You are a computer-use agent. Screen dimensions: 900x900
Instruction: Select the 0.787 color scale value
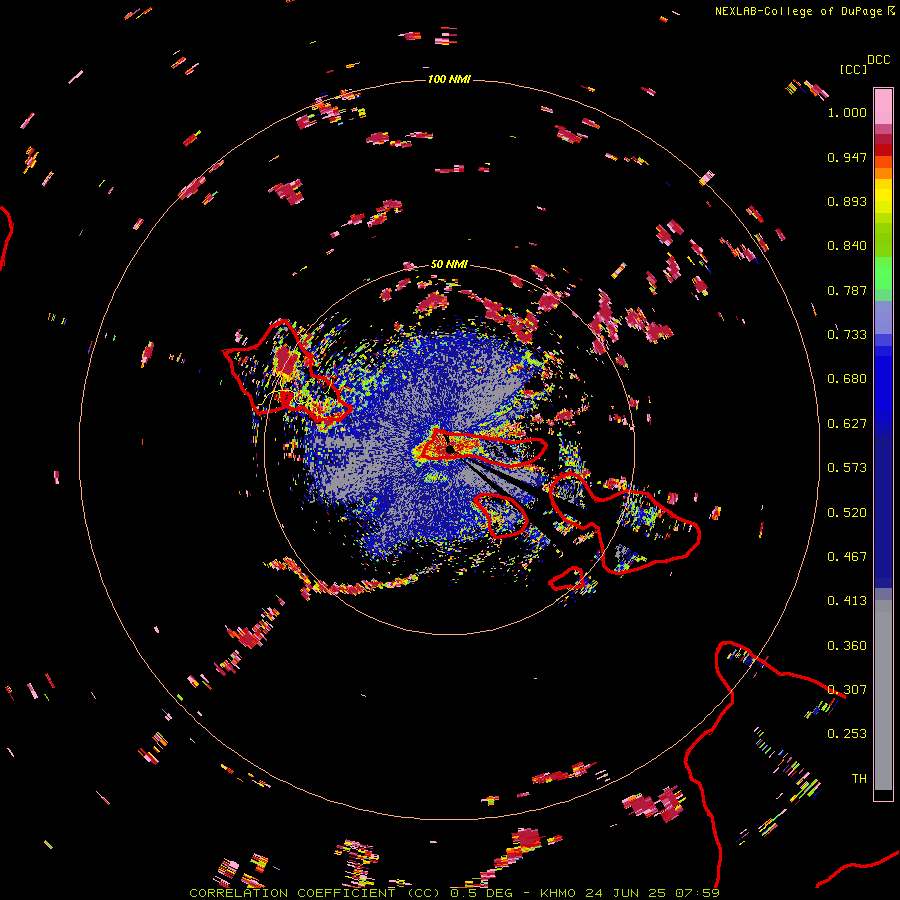point(847,290)
